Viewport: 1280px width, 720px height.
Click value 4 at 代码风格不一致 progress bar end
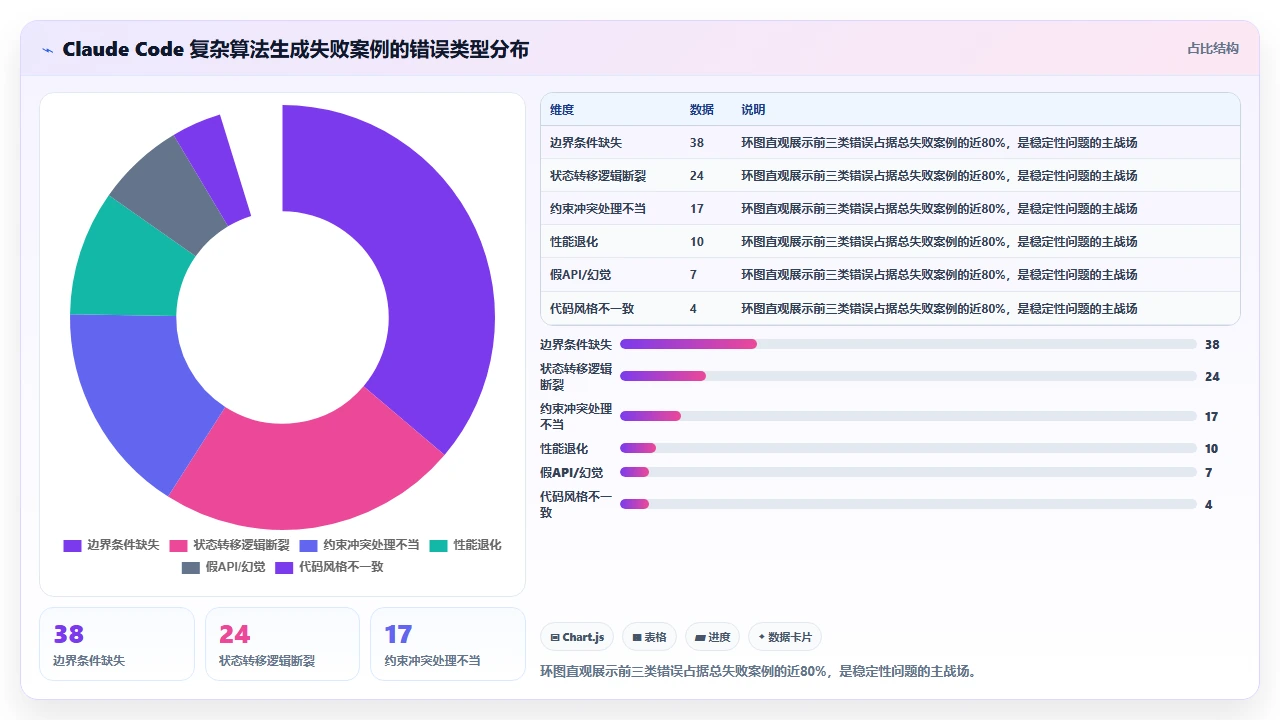tap(1209, 504)
